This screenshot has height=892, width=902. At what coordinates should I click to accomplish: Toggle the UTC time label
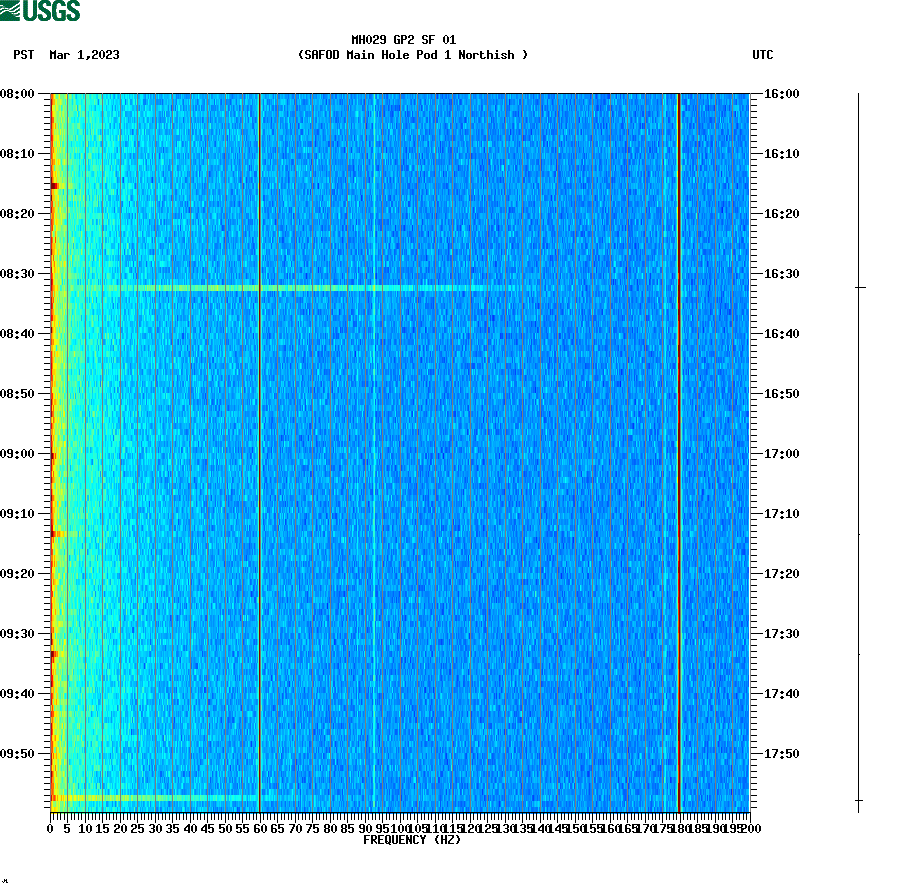point(765,56)
